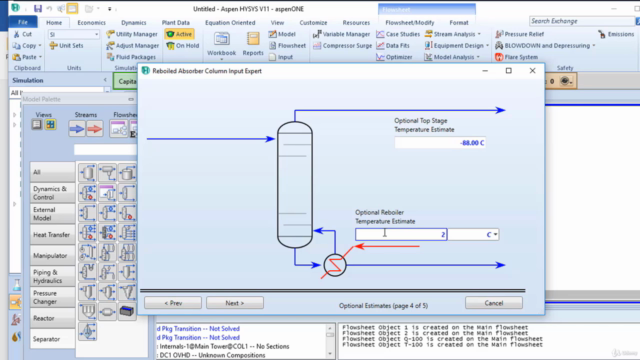Select the All palette category
This screenshot has width=640, height=360.
(52, 172)
